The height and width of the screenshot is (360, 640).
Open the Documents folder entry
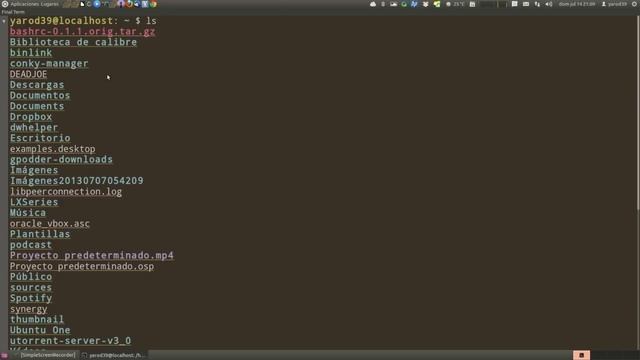(37, 106)
